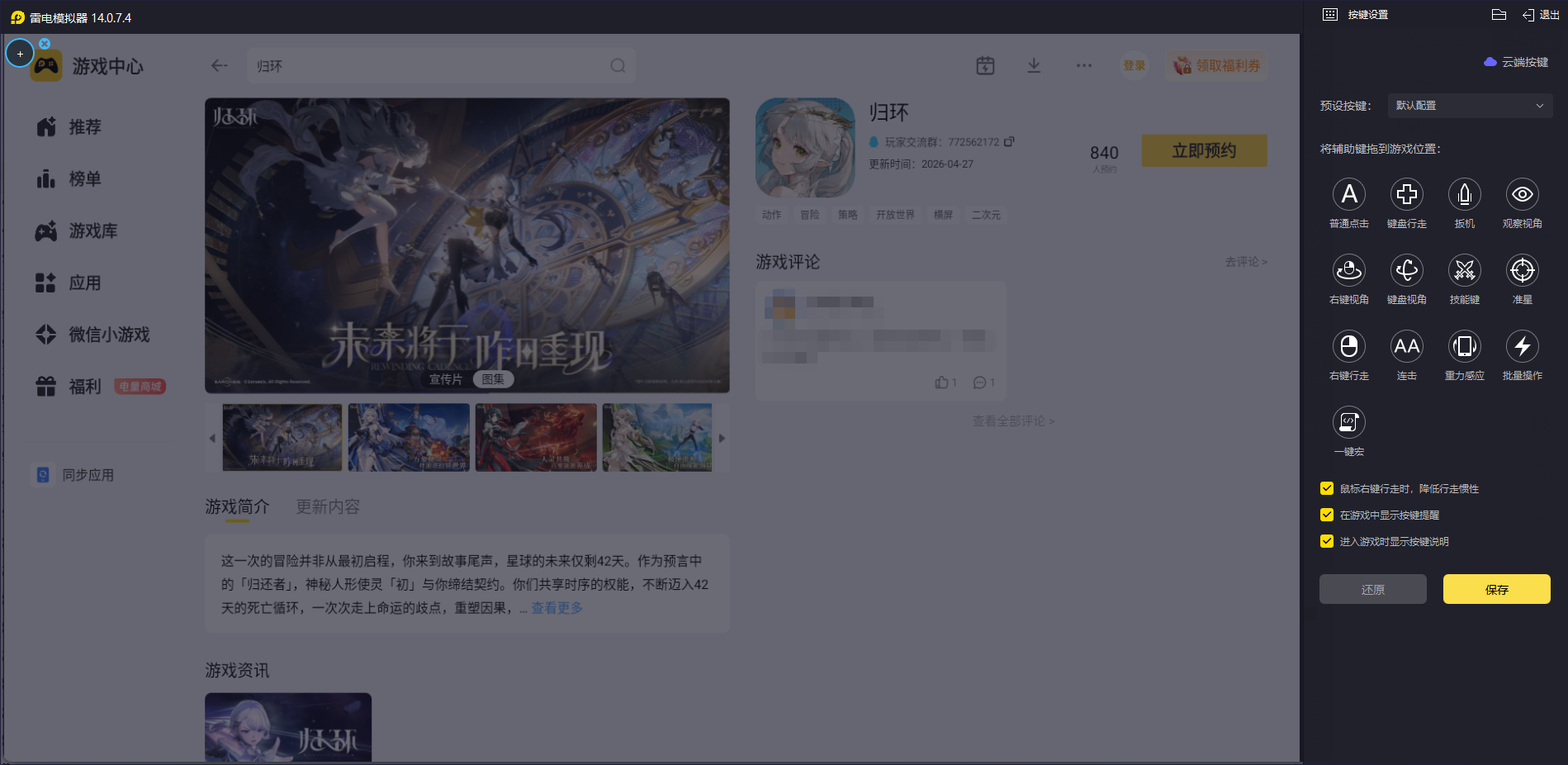Toggle 在游戏中显示按键提醒 checkbox
This screenshot has width=1568, height=765.
point(1327,515)
